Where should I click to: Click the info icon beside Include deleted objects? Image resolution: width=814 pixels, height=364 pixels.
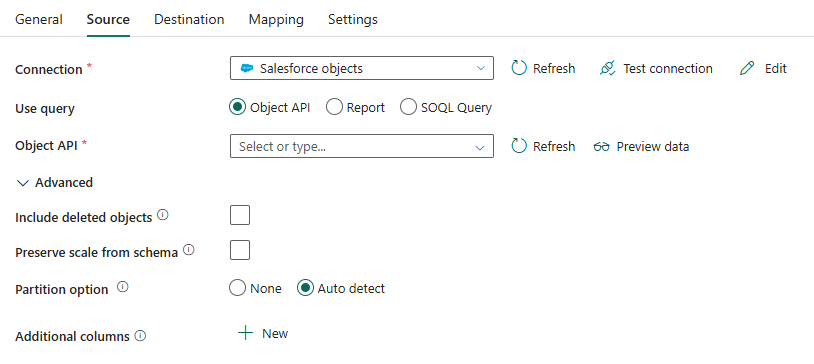(162, 215)
